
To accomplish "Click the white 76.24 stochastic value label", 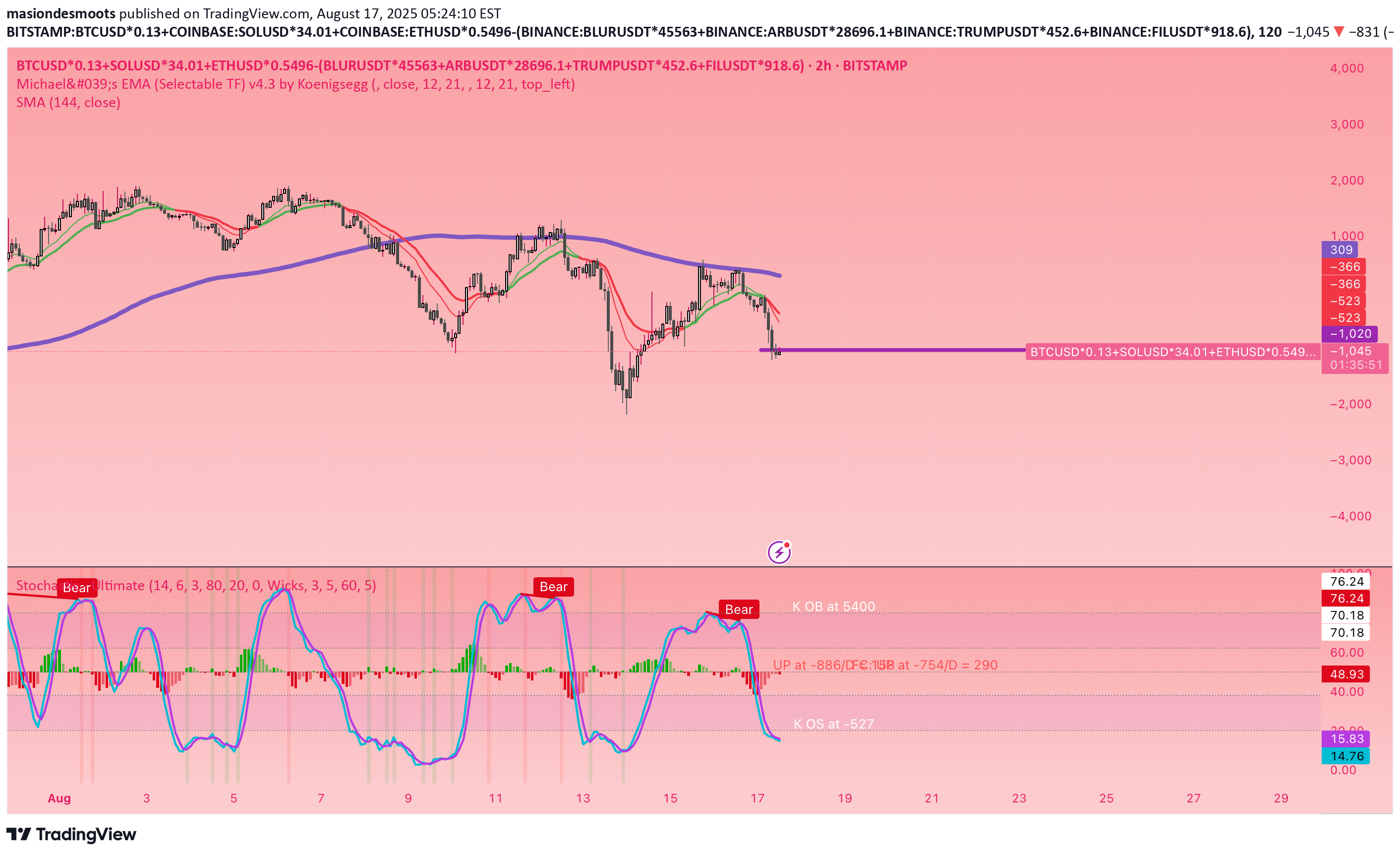I will (1346, 581).
